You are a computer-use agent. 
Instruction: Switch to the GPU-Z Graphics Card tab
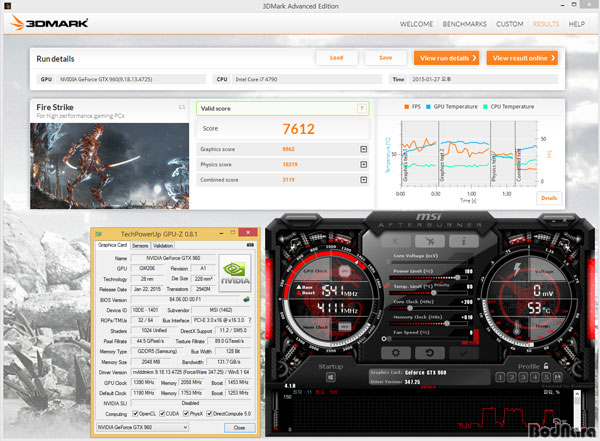point(112,245)
